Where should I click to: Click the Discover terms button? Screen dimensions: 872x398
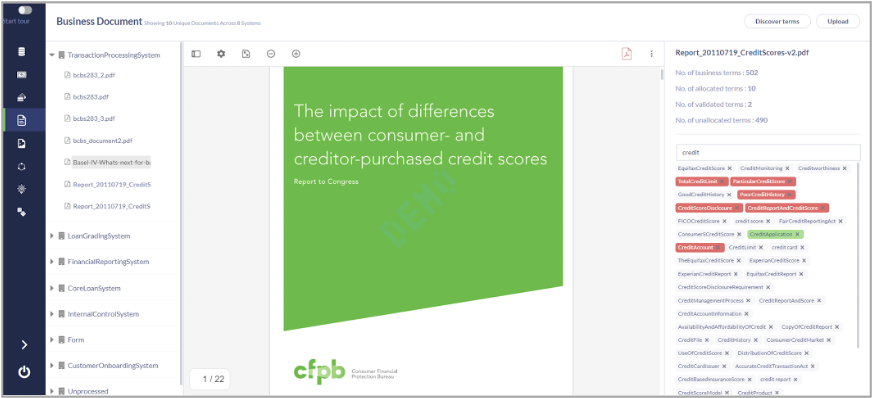pyautogui.click(x=777, y=21)
